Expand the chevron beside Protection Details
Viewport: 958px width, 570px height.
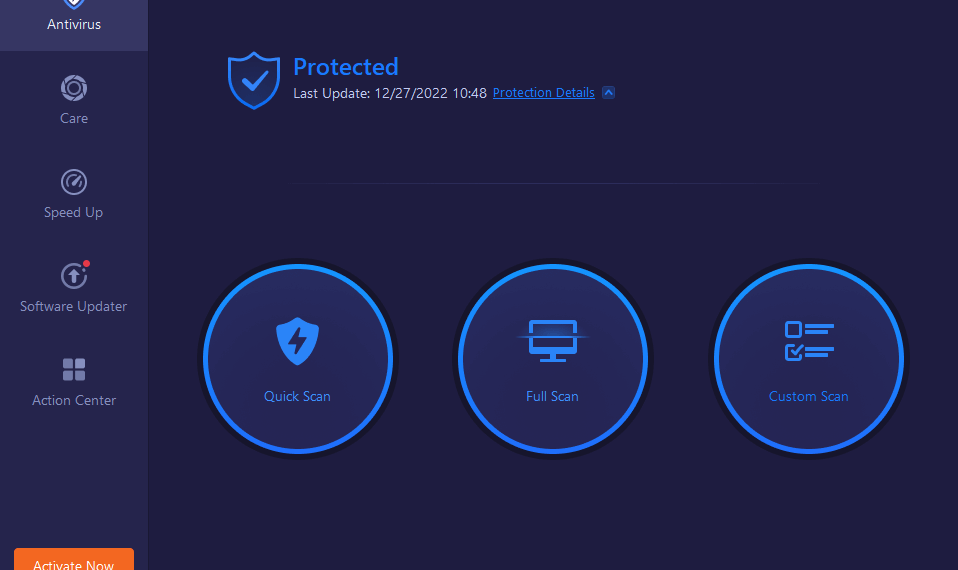tap(609, 93)
